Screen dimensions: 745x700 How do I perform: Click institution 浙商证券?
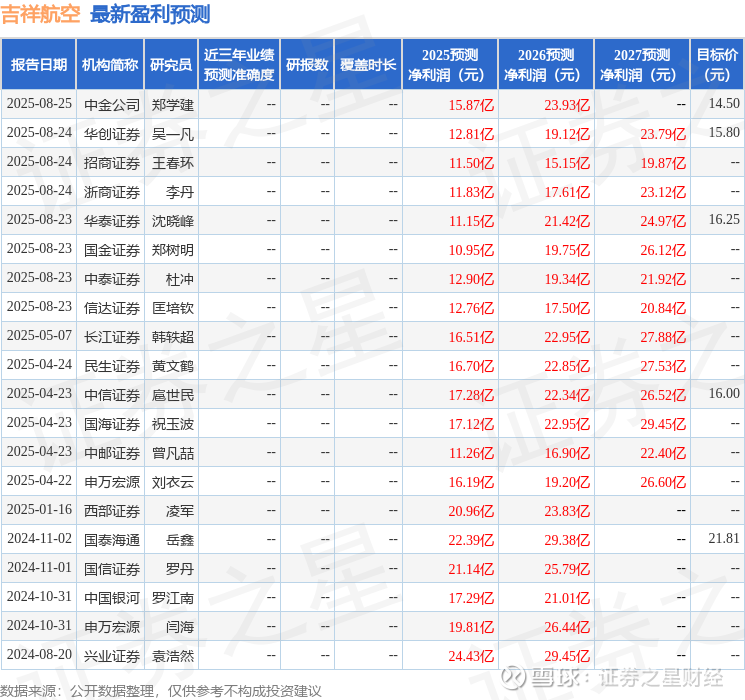(x=112, y=192)
